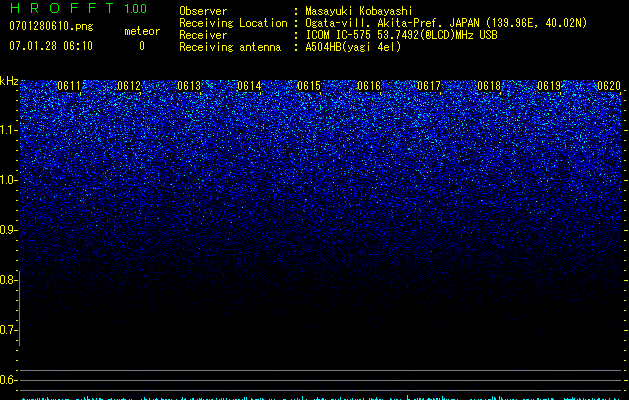629x400 pixels.
Task: Click the HROFFT 1.0.0 title text
Action: 78,8
